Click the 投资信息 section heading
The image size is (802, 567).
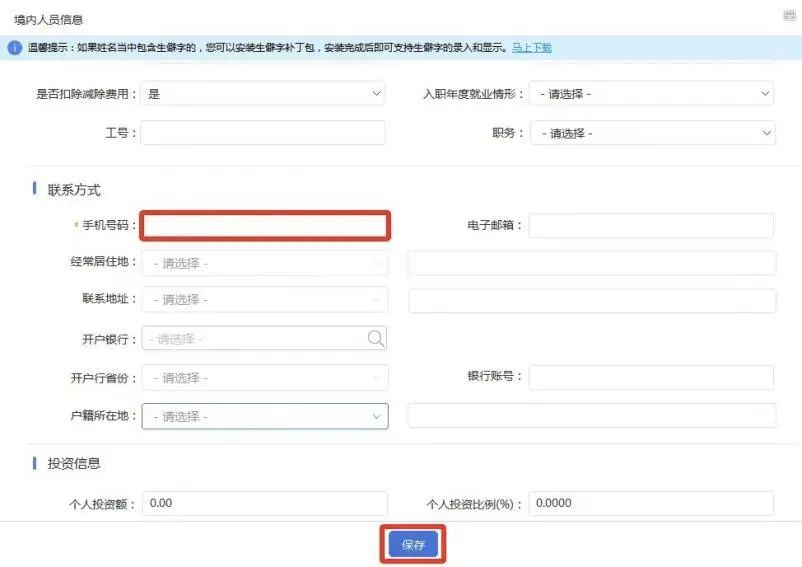pos(74,463)
